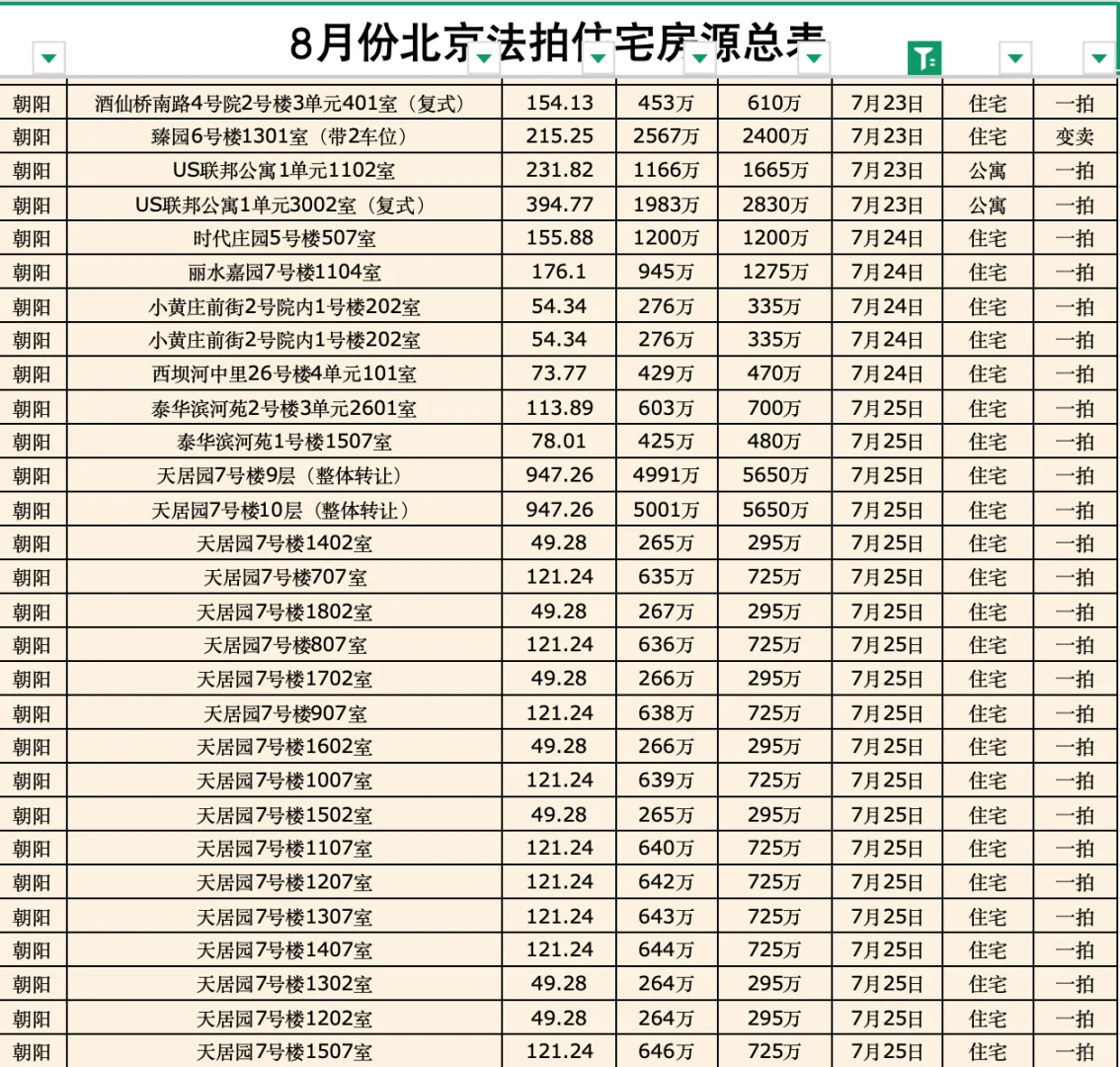
Task: Click price cell 2567万
Action: coord(666,136)
